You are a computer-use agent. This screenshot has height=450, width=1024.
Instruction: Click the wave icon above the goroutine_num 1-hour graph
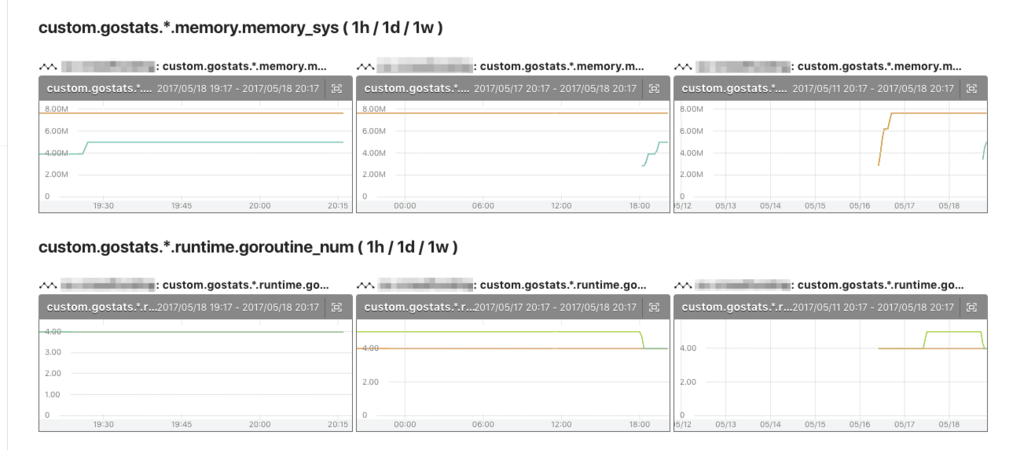point(48,285)
